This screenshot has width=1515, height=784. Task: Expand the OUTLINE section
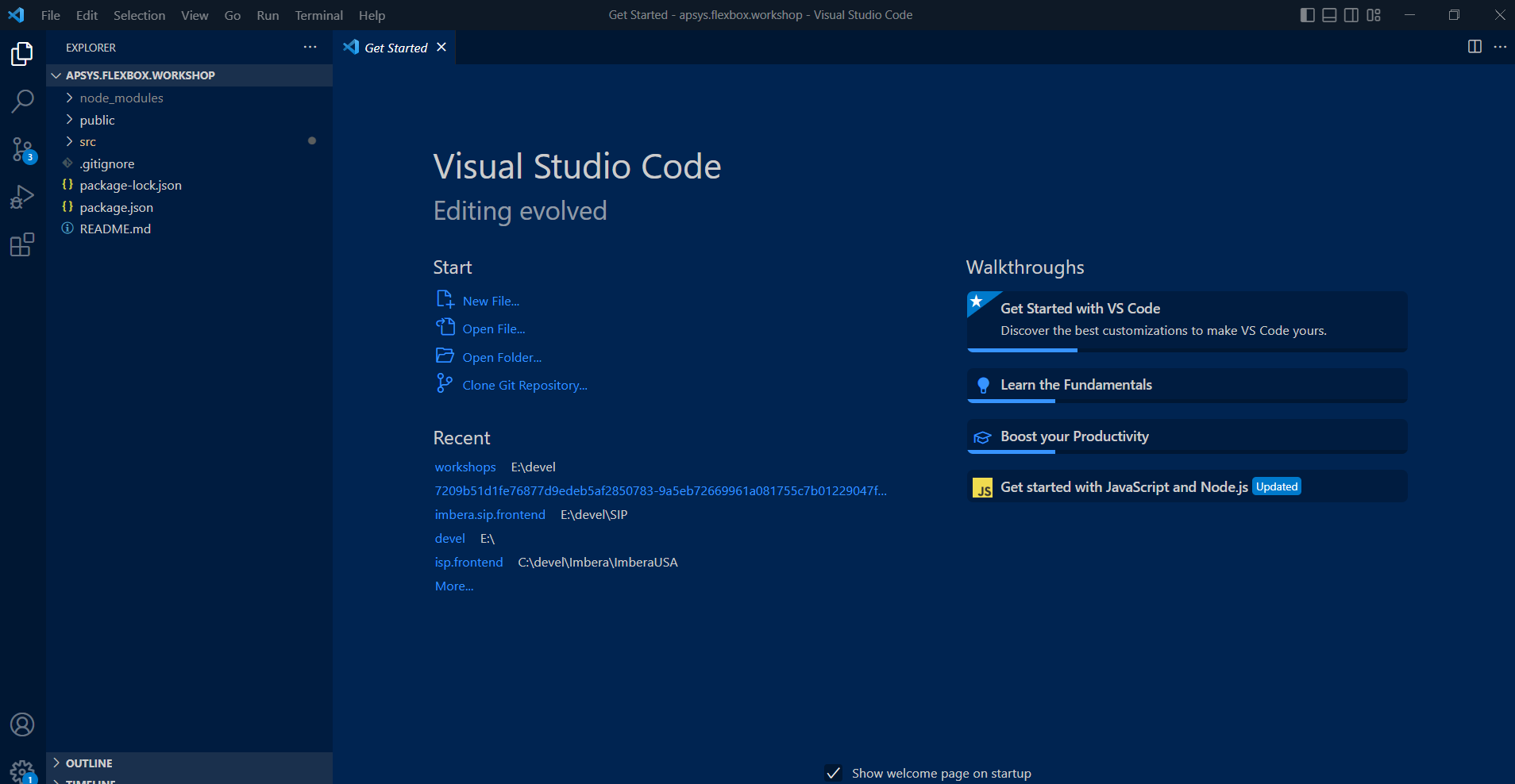tap(88, 763)
